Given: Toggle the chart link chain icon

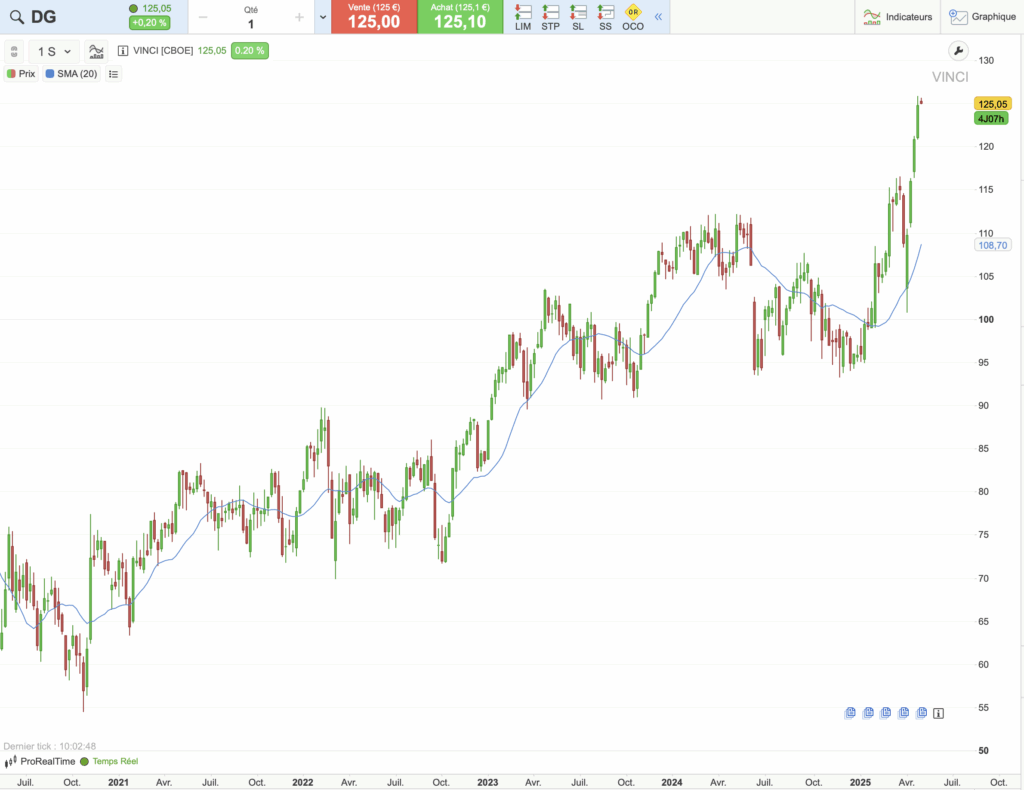Looking at the screenshot, I should (14, 52).
